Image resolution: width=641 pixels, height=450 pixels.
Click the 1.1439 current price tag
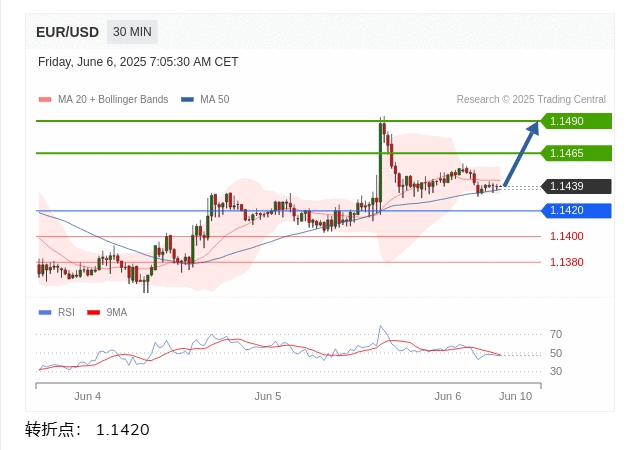click(576, 186)
